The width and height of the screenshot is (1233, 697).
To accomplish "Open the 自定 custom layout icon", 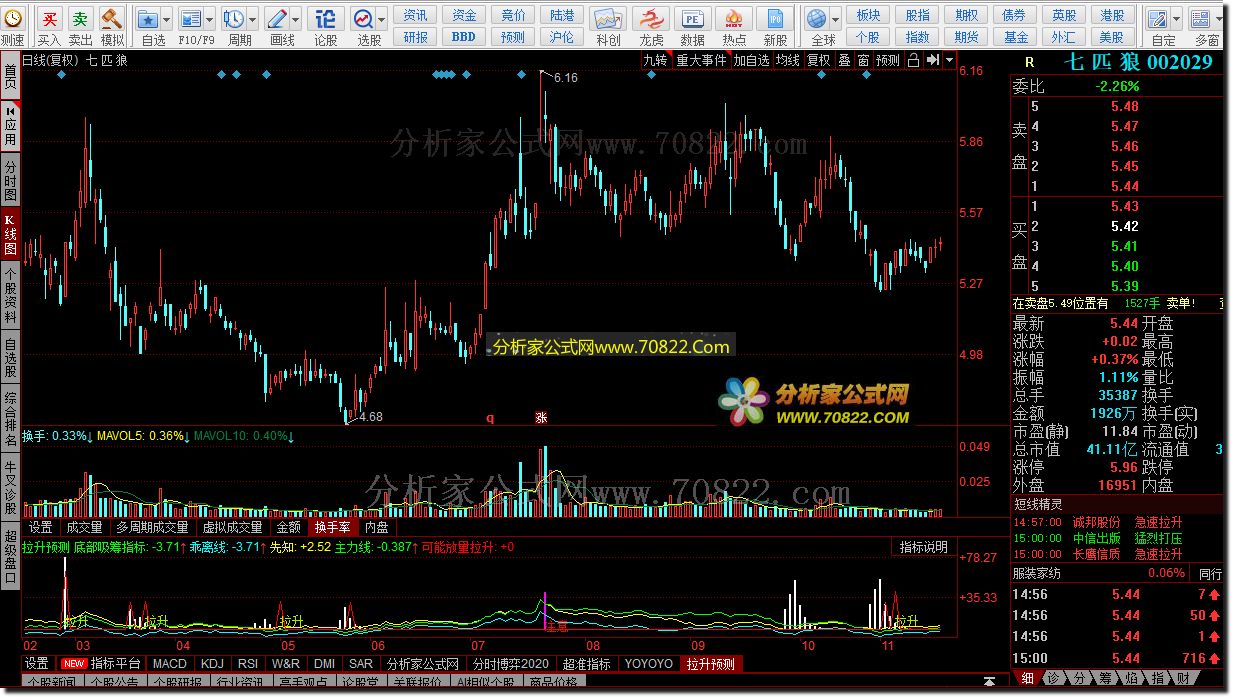I will [x=1157, y=19].
